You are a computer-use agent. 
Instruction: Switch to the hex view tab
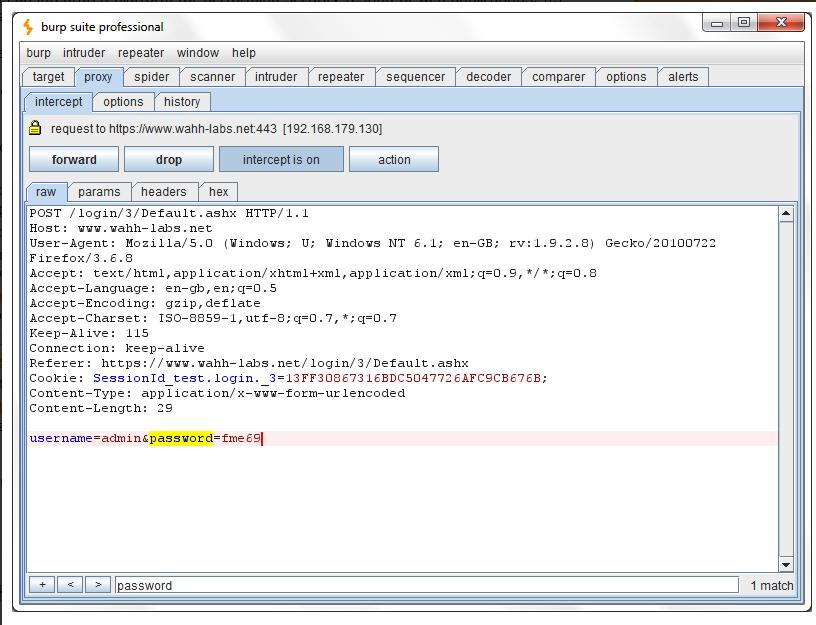219,192
